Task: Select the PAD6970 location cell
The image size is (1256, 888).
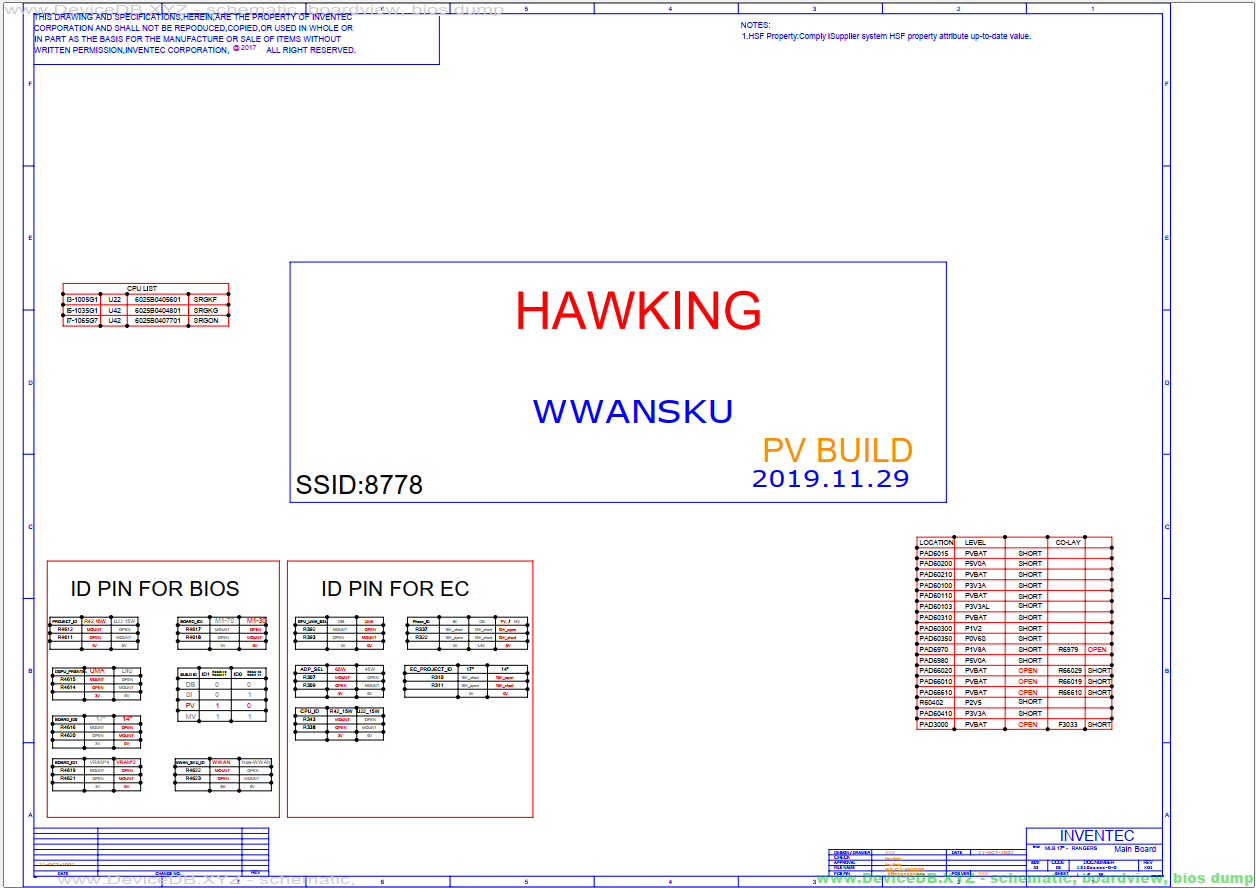Action: point(934,650)
